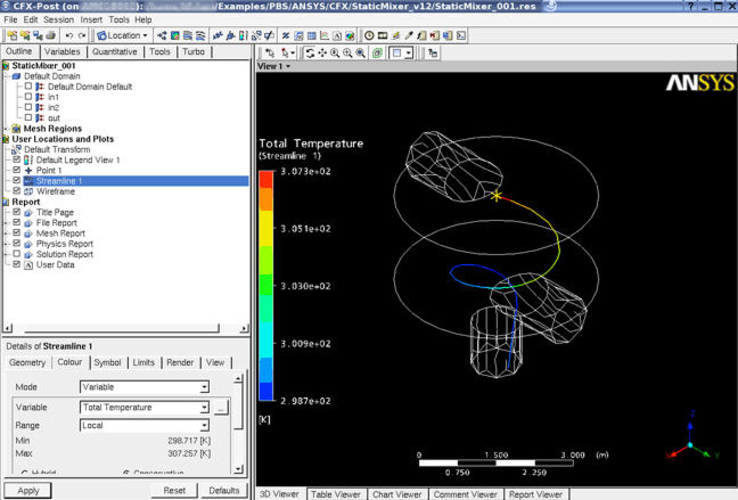738x500 pixels.
Task: Open the Location dropdown
Action: coord(123,35)
